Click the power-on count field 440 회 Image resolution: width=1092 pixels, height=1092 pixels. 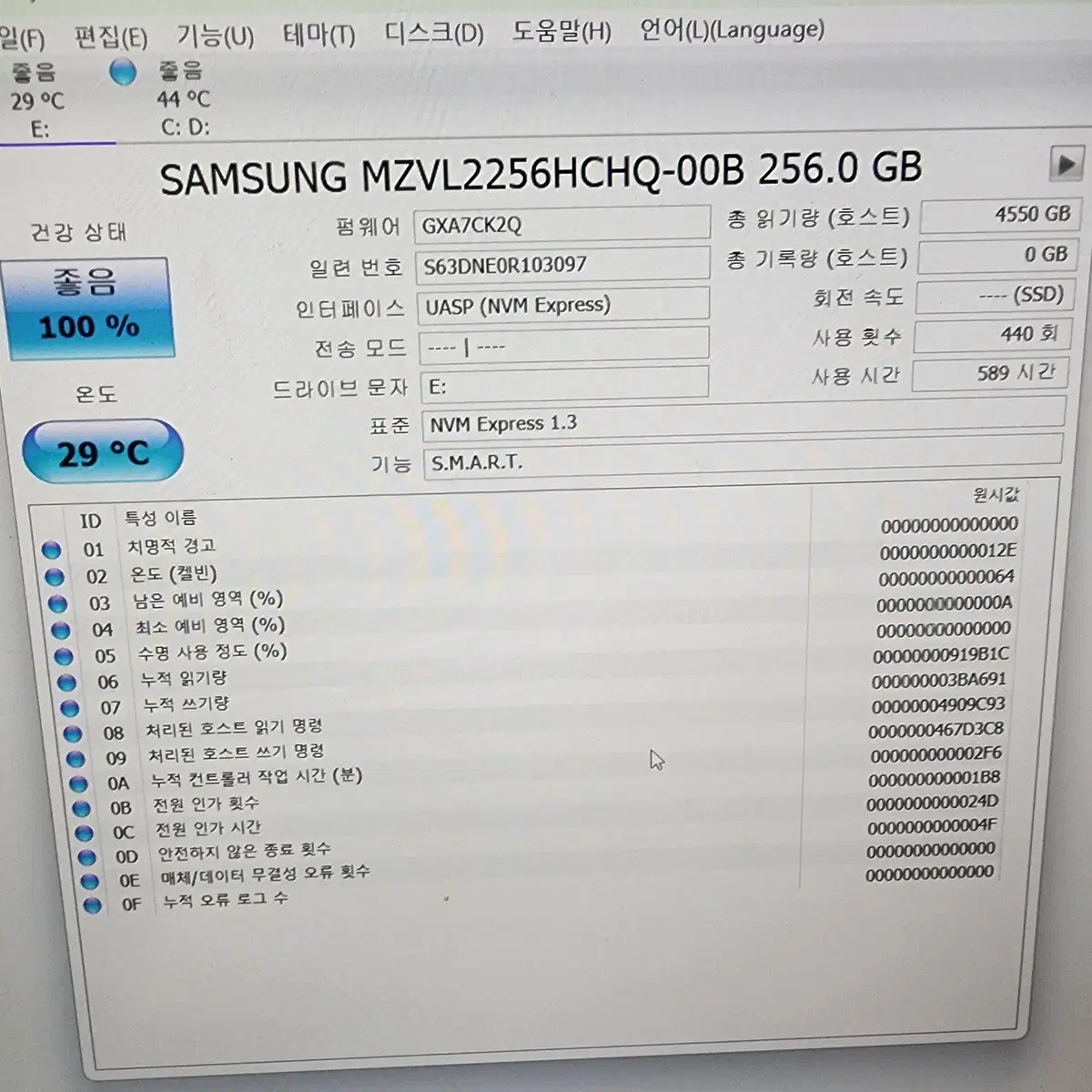[991, 335]
